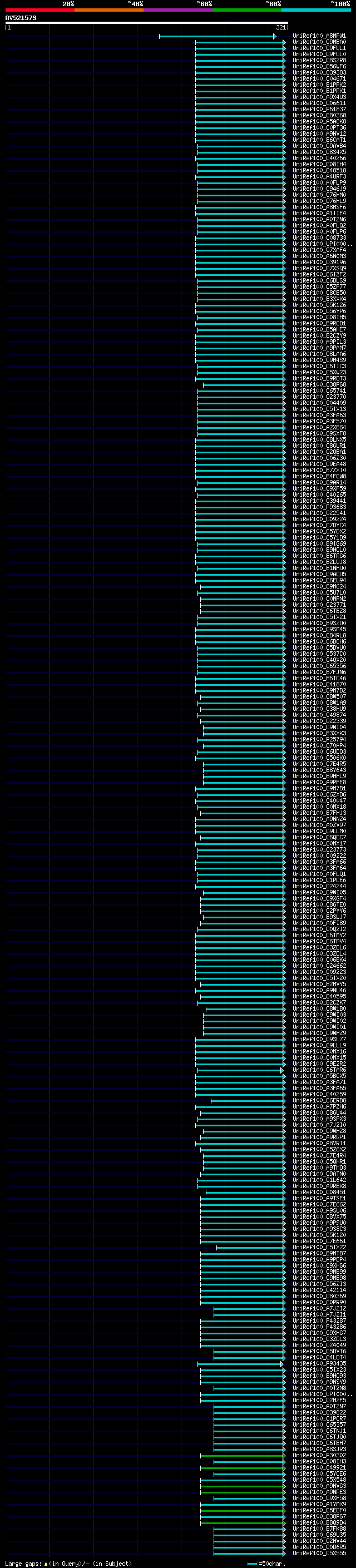Click the purple ~60% identity legend segment
Image resolution: width=356 pixels, height=1568 pixels.
point(179,10)
